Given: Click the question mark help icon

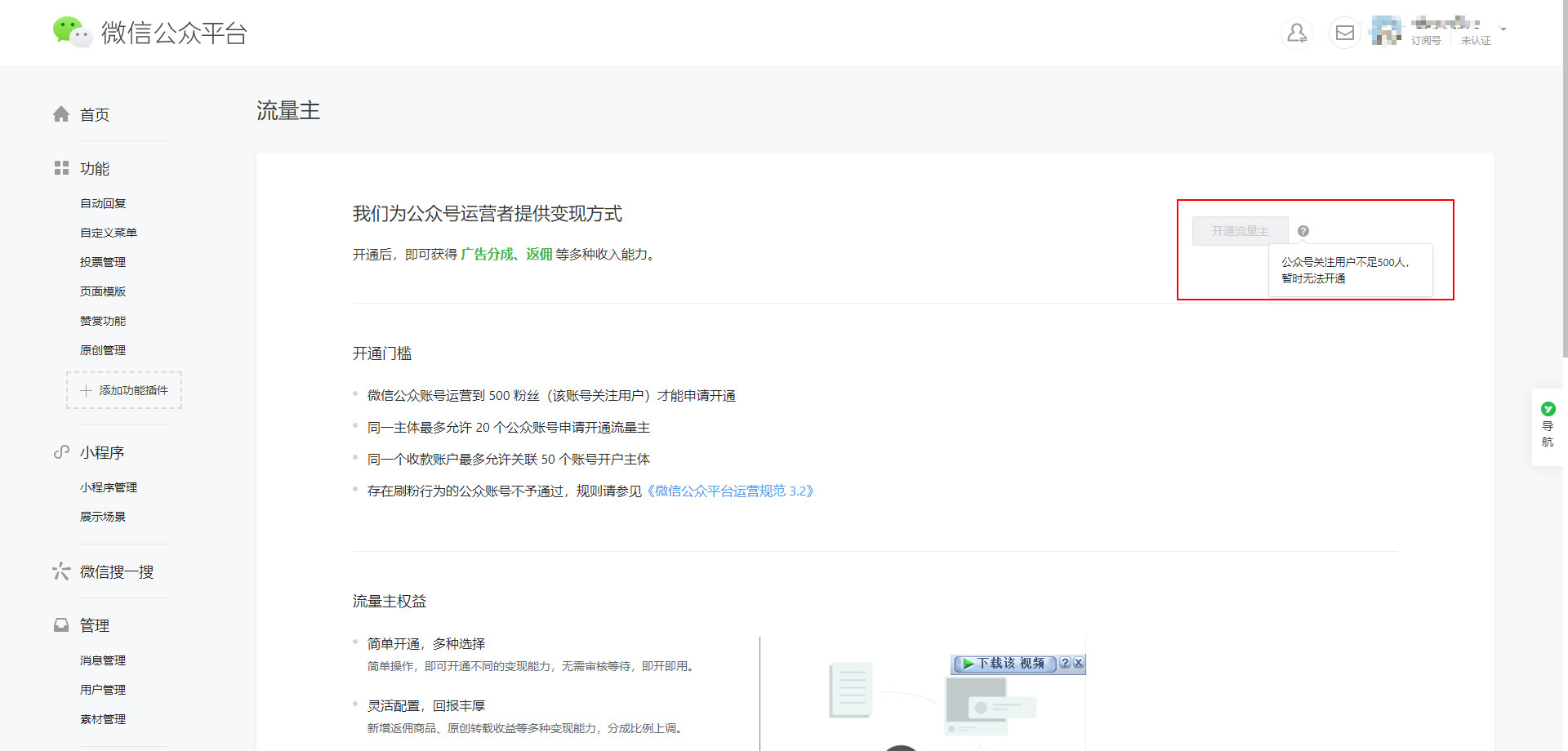Looking at the screenshot, I should (x=1303, y=231).
